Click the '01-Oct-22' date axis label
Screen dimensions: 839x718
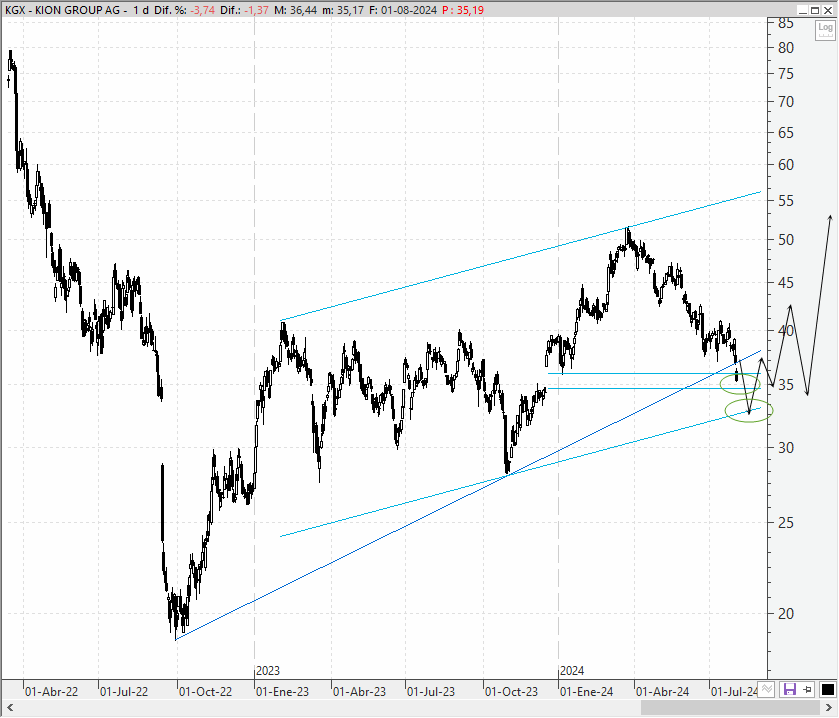(x=205, y=692)
